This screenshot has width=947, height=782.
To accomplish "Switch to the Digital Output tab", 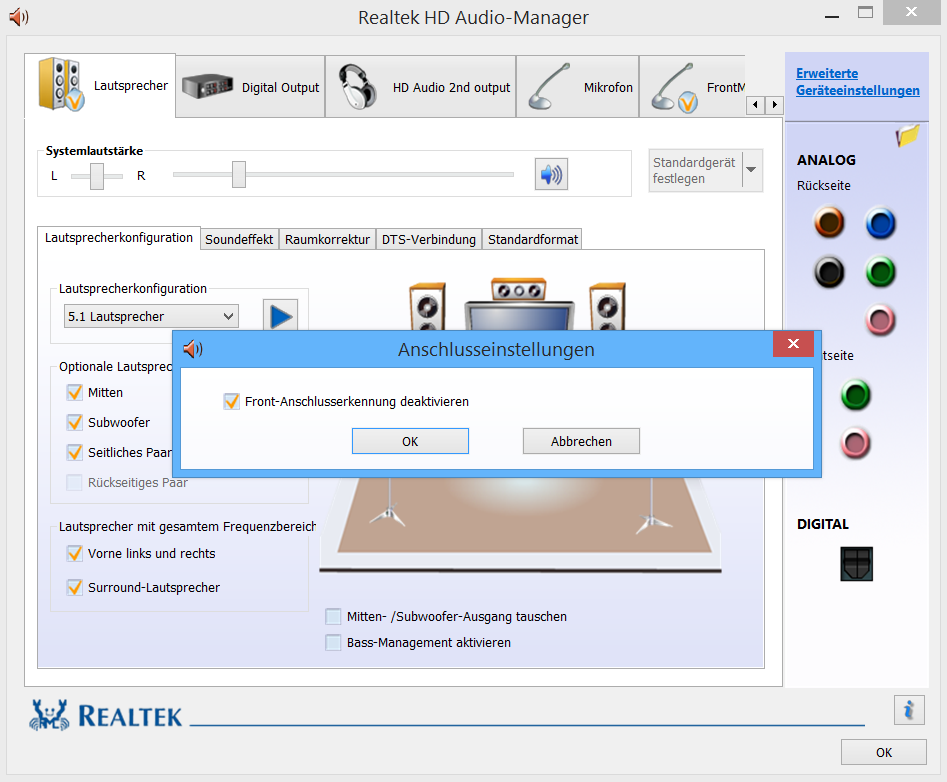I will click(x=251, y=87).
